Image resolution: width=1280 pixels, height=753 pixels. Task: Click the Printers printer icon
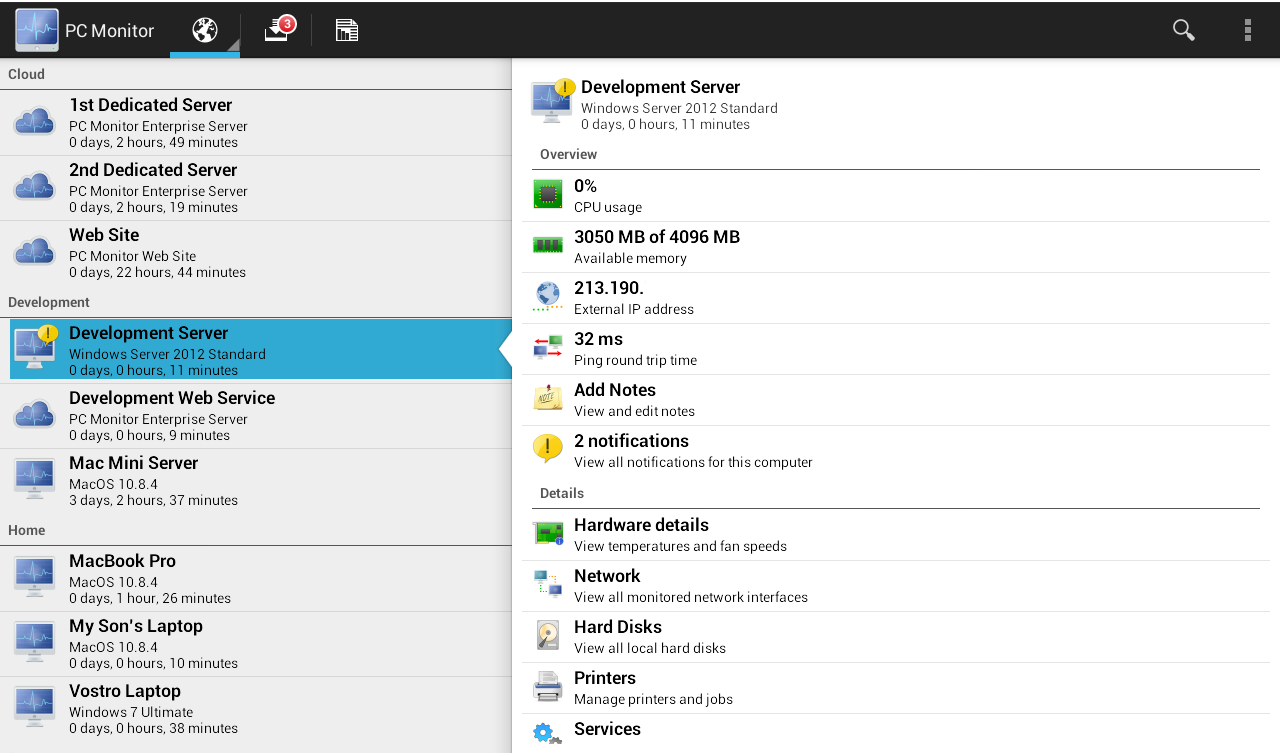pyautogui.click(x=548, y=686)
